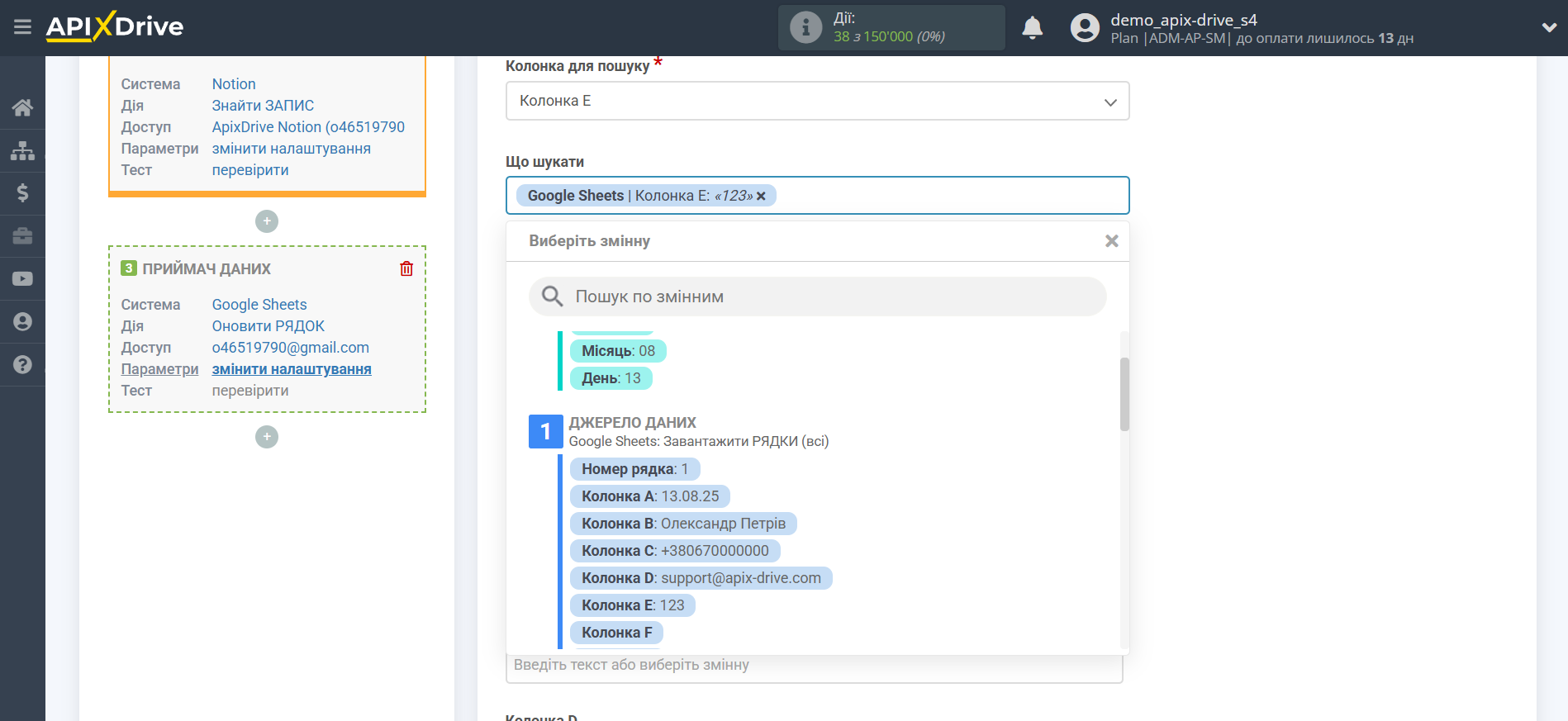Select variable Колонка A: 13.08.25
This screenshot has height=721, width=1568.
point(650,496)
